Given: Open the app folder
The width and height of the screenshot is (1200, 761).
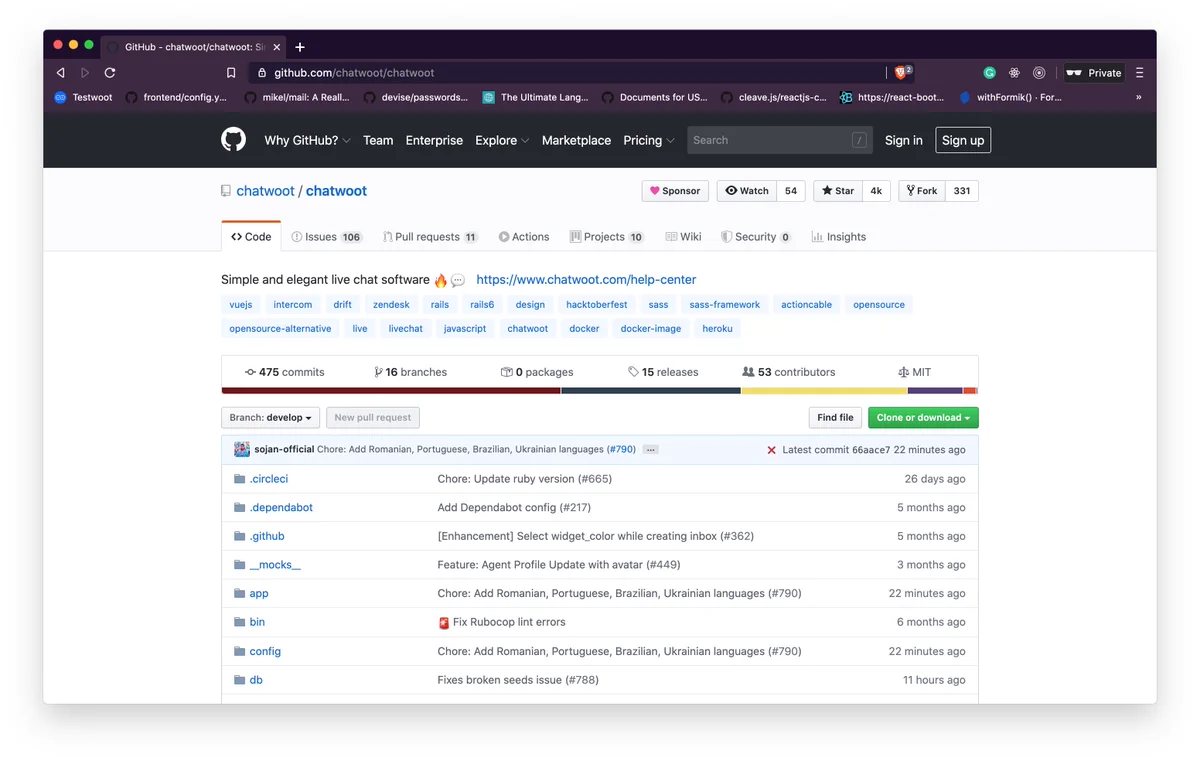Looking at the screenshot, I should pos(259,593).
